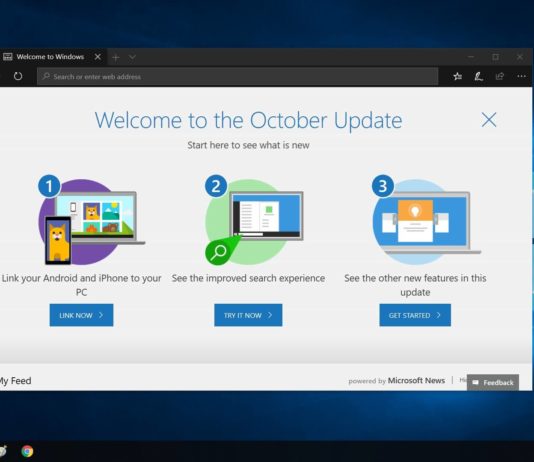This screenshot has width=534, height=462.
Task: Open a new tab with the plus icon
Action: (116, 58)
